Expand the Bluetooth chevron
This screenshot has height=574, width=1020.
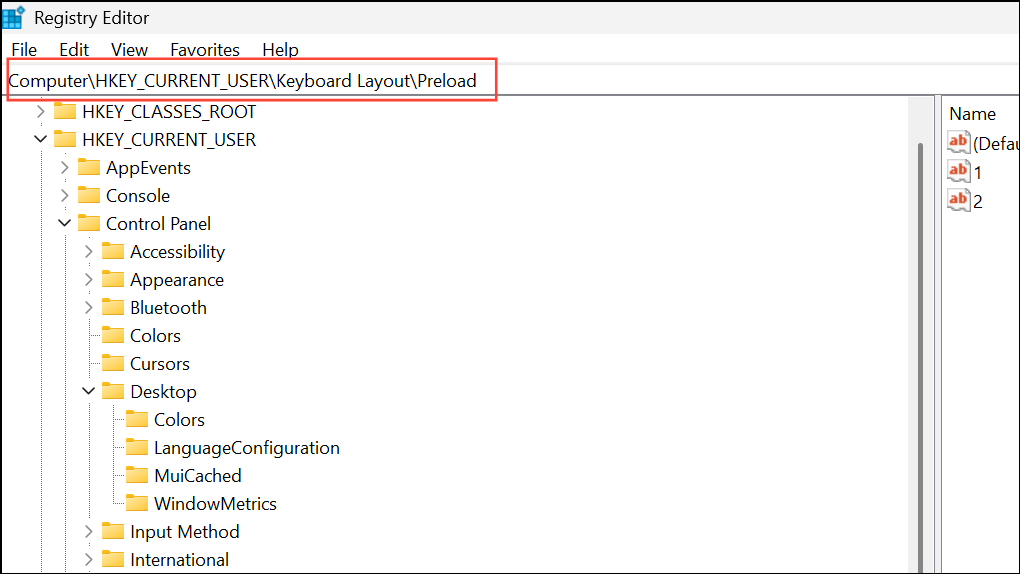point(88,307)
